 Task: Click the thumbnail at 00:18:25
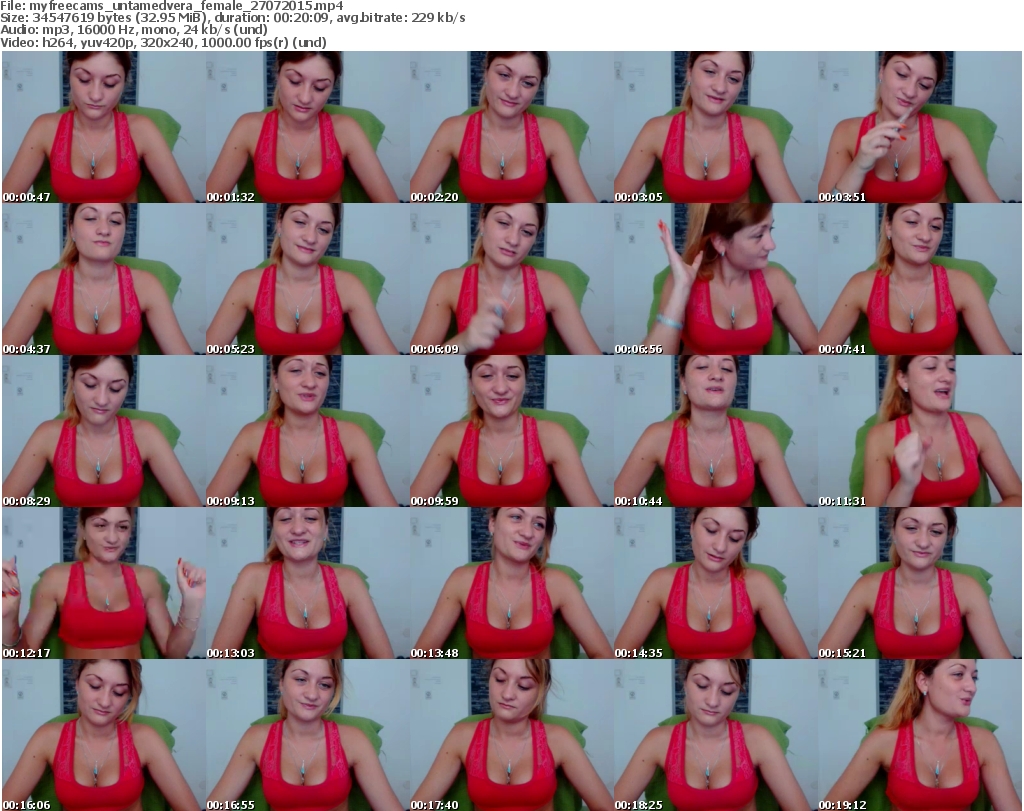click(715, 735)
